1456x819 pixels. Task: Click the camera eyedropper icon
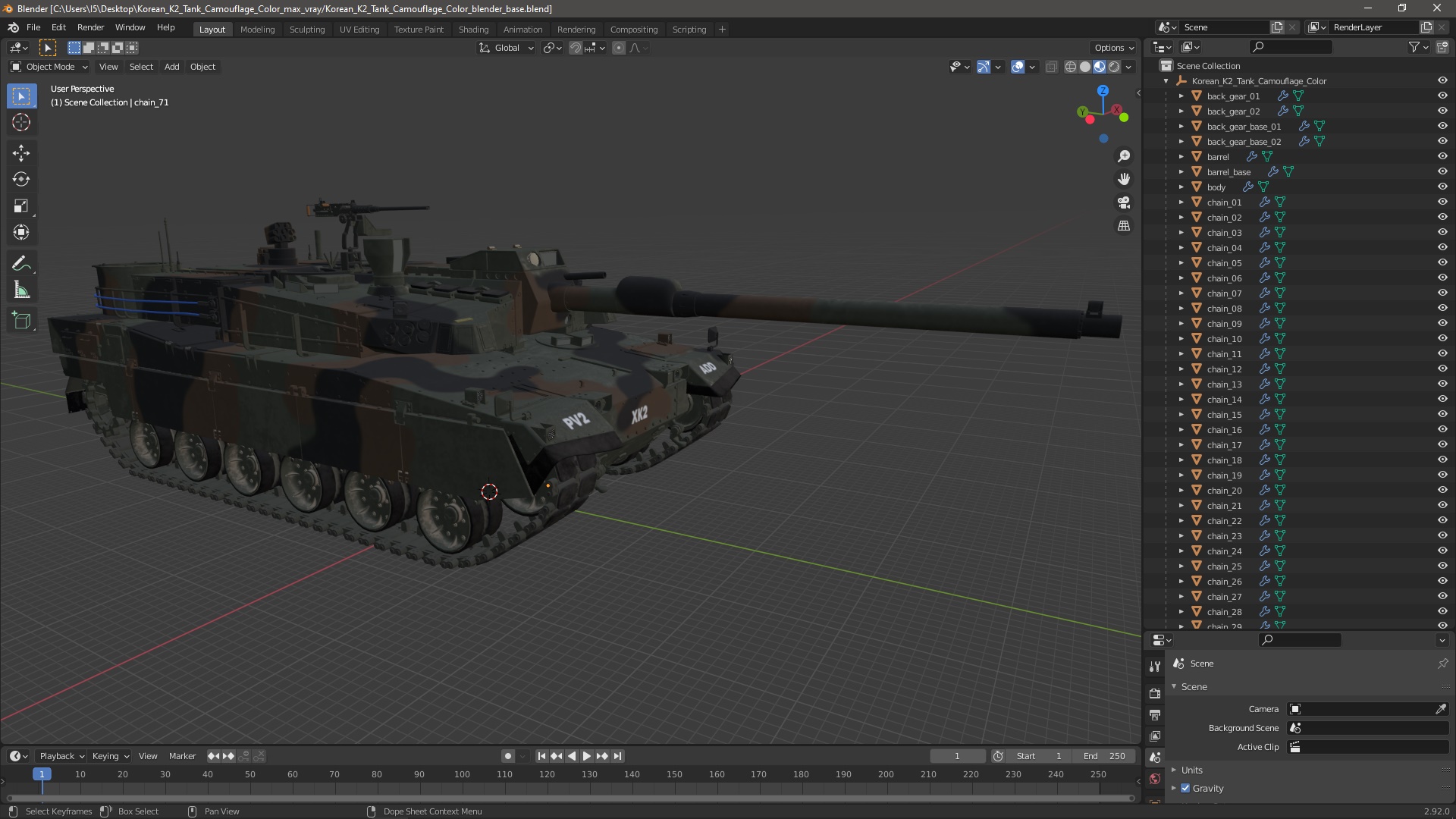1441,709
